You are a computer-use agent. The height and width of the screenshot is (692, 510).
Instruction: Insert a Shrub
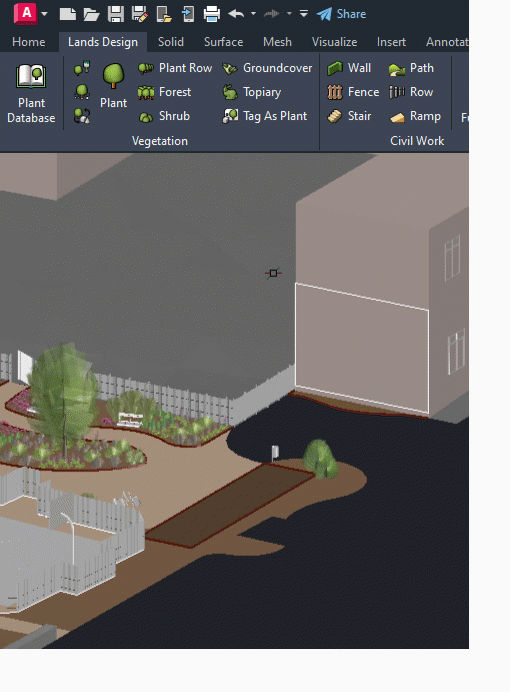164,116
